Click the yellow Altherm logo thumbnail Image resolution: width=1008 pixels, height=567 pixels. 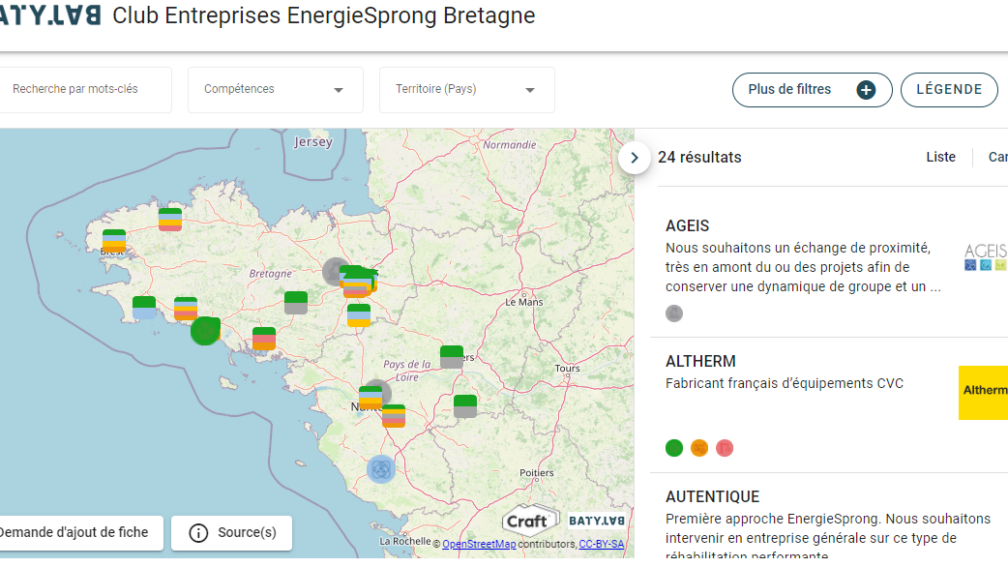pos(983,393)
